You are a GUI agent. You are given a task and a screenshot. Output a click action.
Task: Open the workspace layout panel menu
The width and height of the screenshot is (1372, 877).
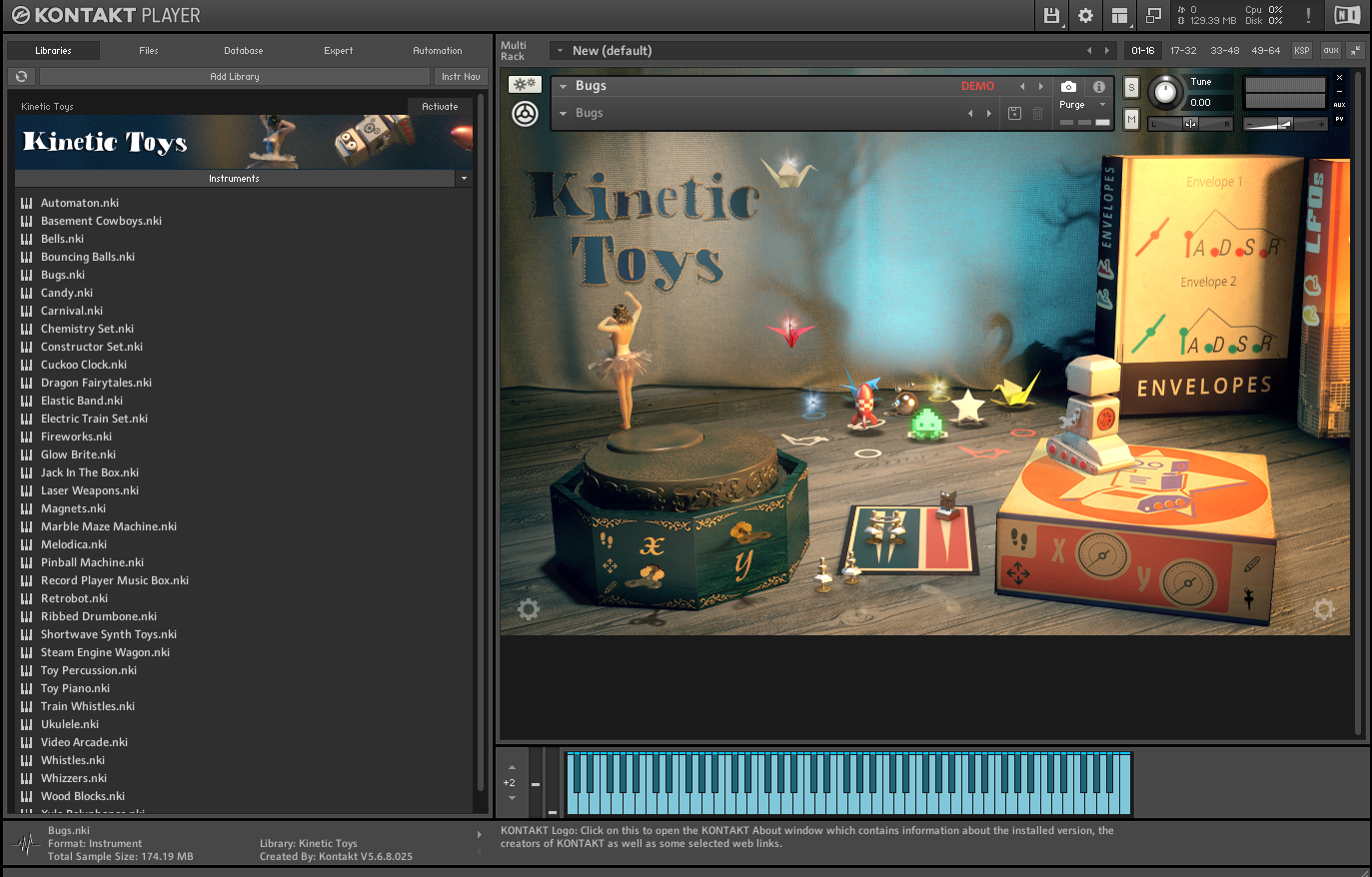click(1119, 15)
